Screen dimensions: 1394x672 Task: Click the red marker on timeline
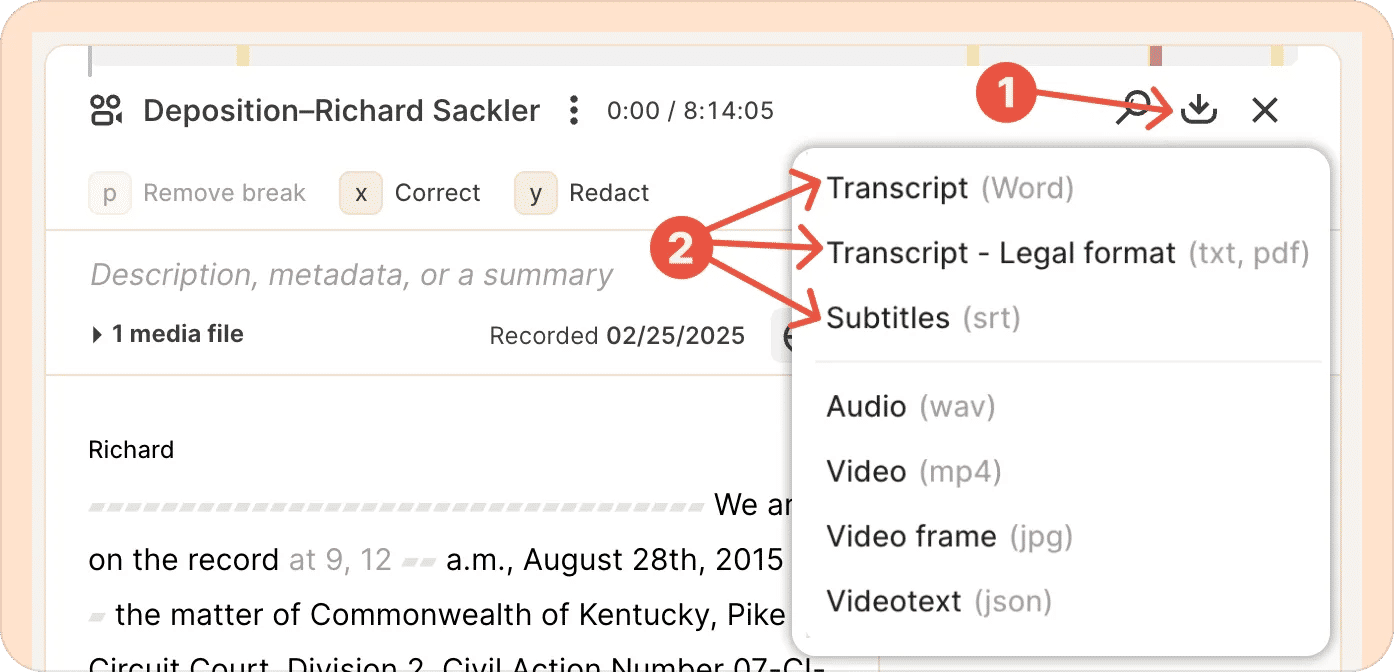click(x=1155, y=55)
